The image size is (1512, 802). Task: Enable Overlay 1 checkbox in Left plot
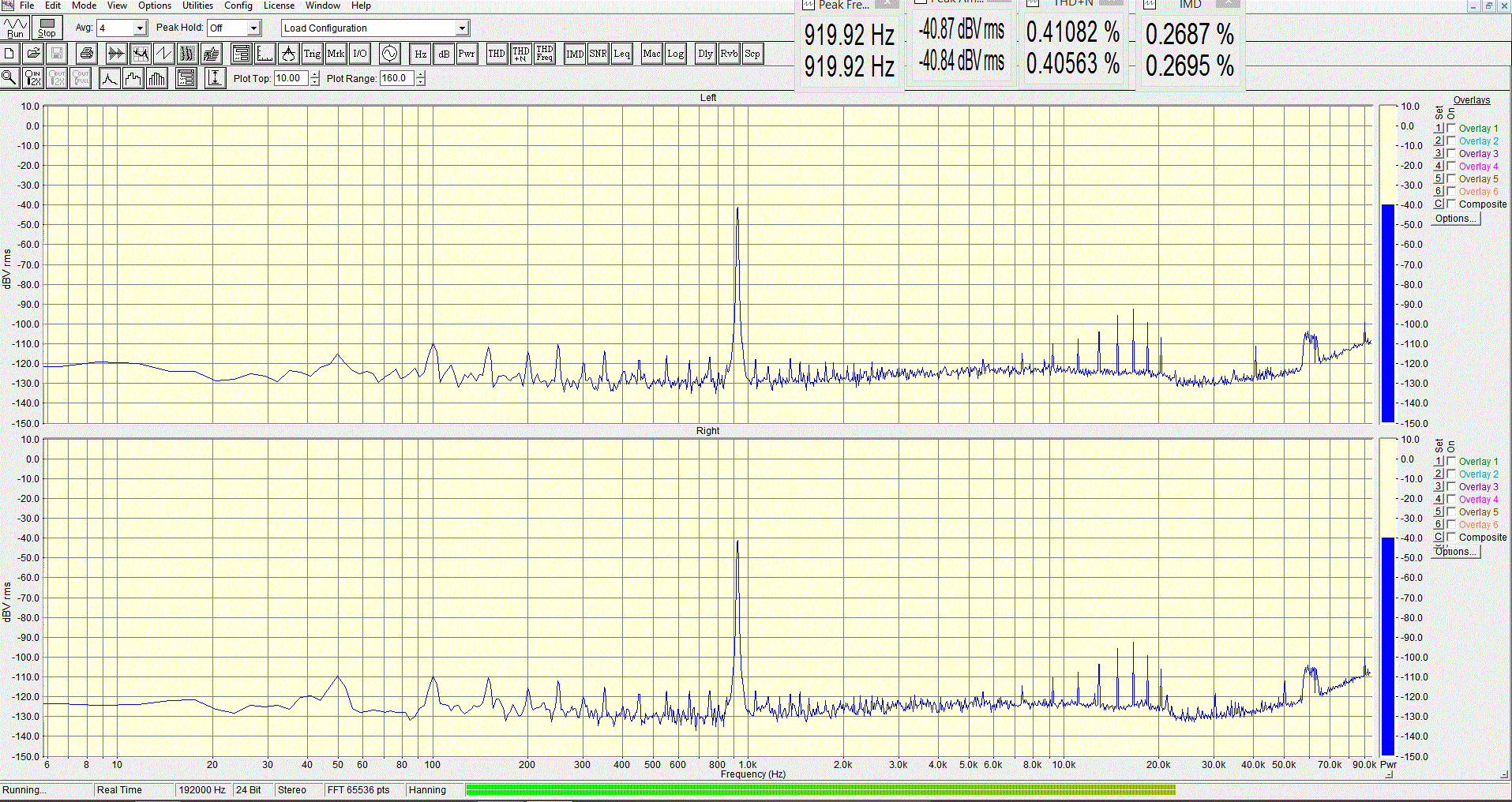click(1451, 129)
